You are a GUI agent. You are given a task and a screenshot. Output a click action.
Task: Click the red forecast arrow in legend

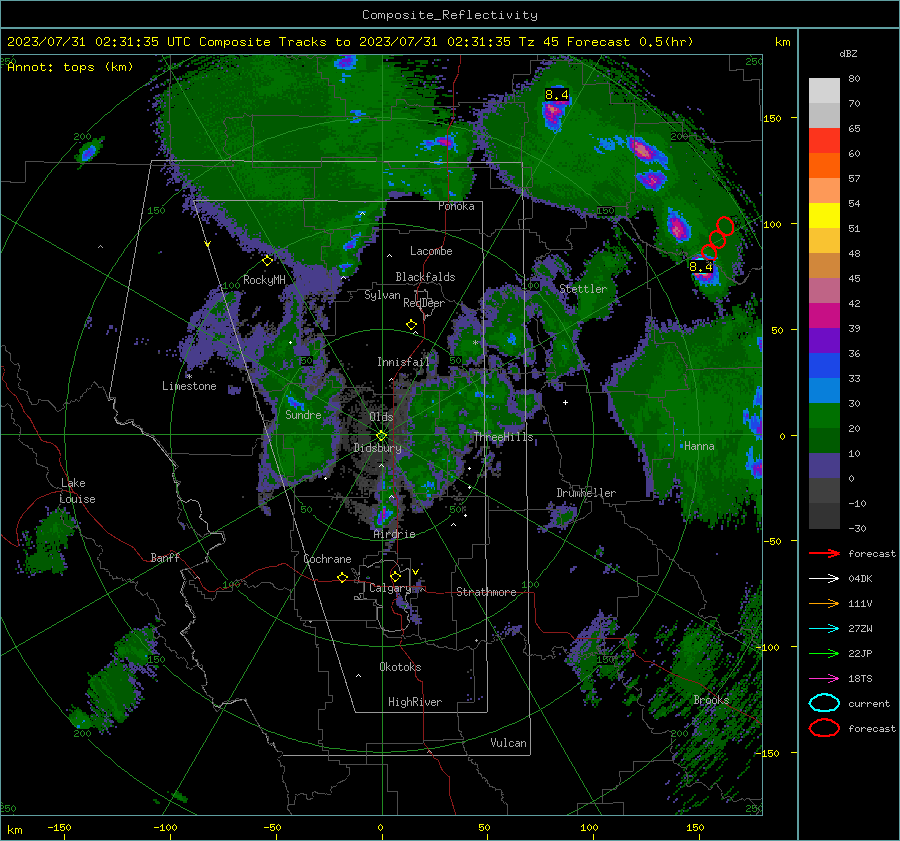(824, 553)
